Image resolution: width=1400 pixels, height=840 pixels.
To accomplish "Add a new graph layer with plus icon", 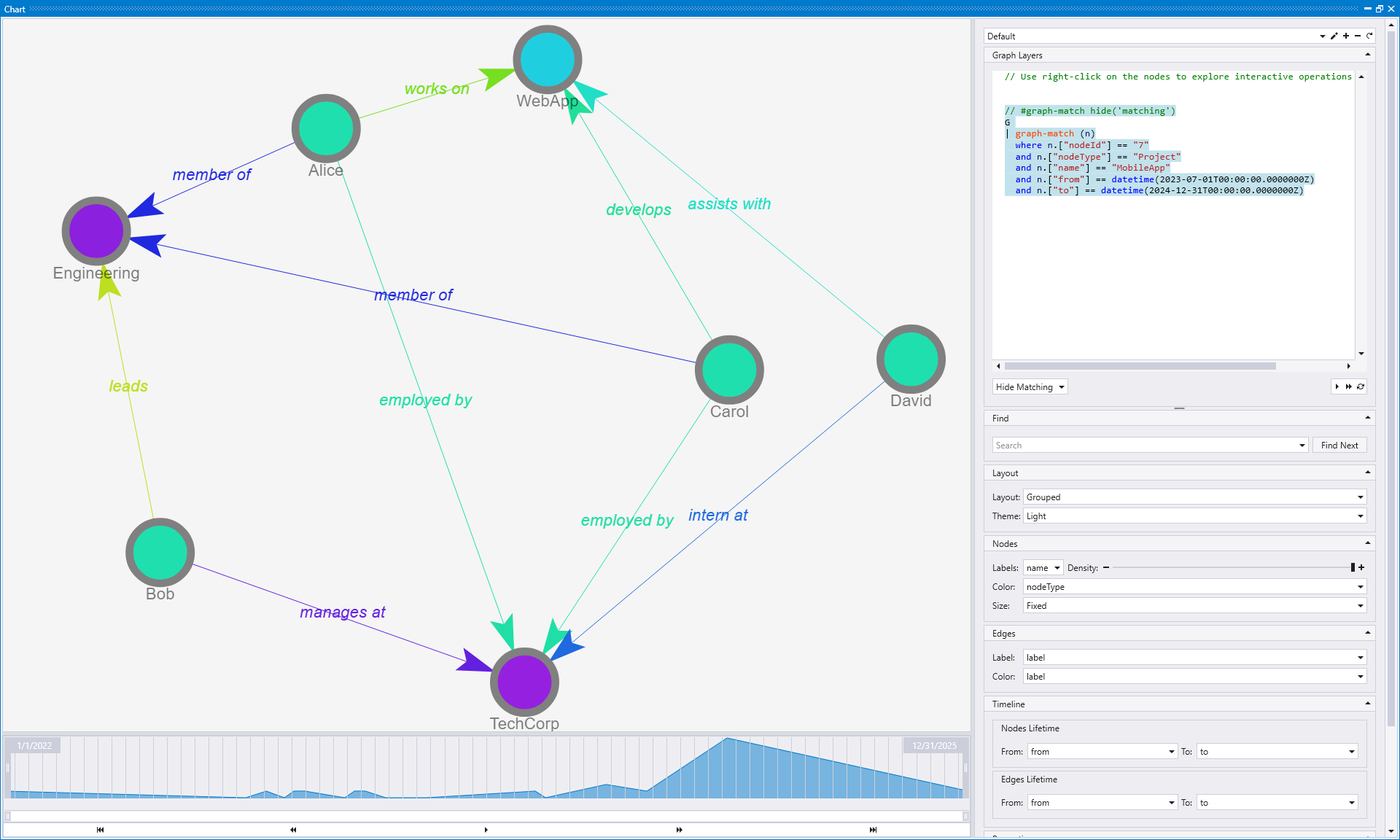I will tap(1346, 36).
